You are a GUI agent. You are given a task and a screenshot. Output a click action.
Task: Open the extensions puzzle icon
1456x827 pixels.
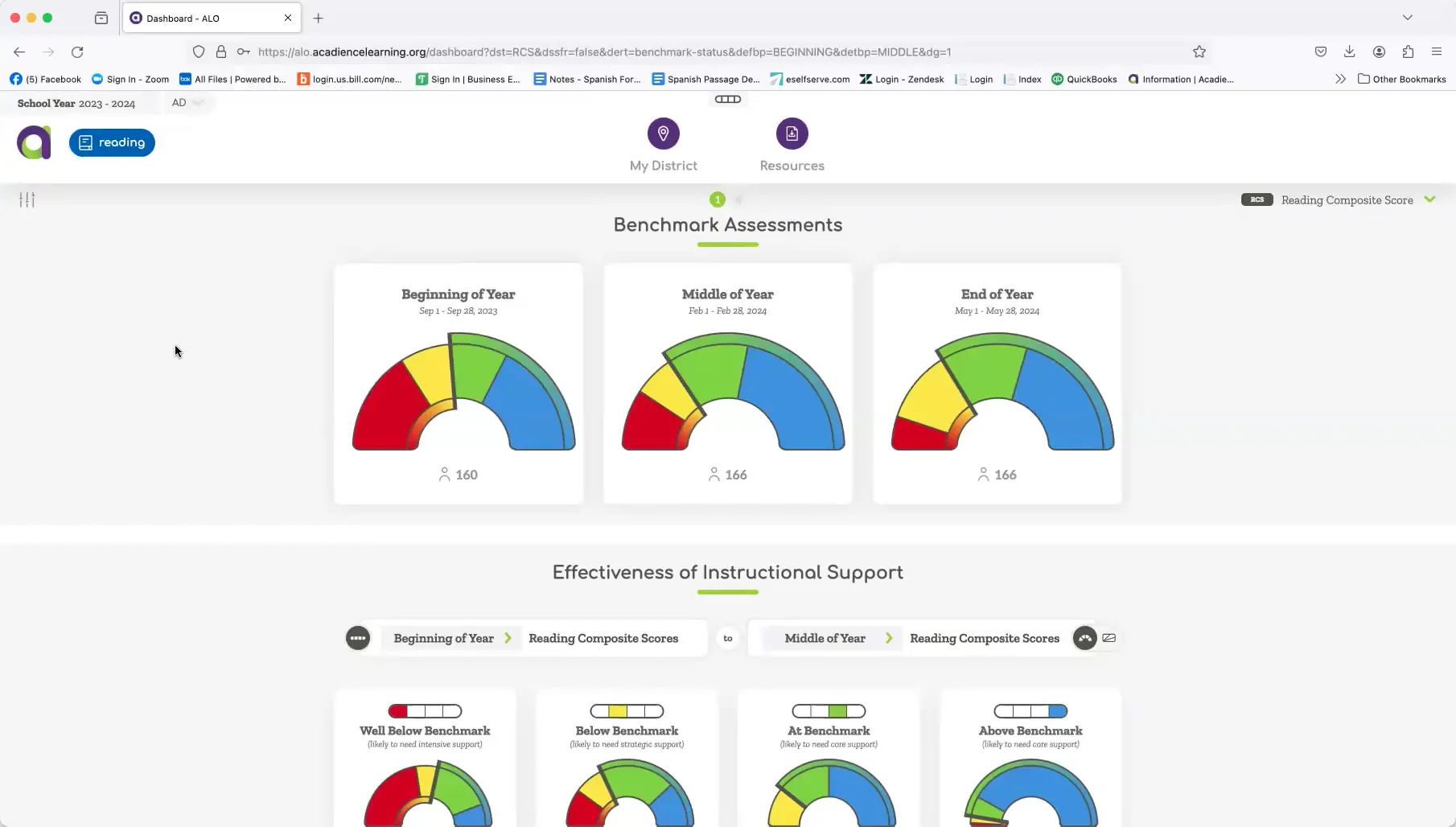coord(1408,51)
